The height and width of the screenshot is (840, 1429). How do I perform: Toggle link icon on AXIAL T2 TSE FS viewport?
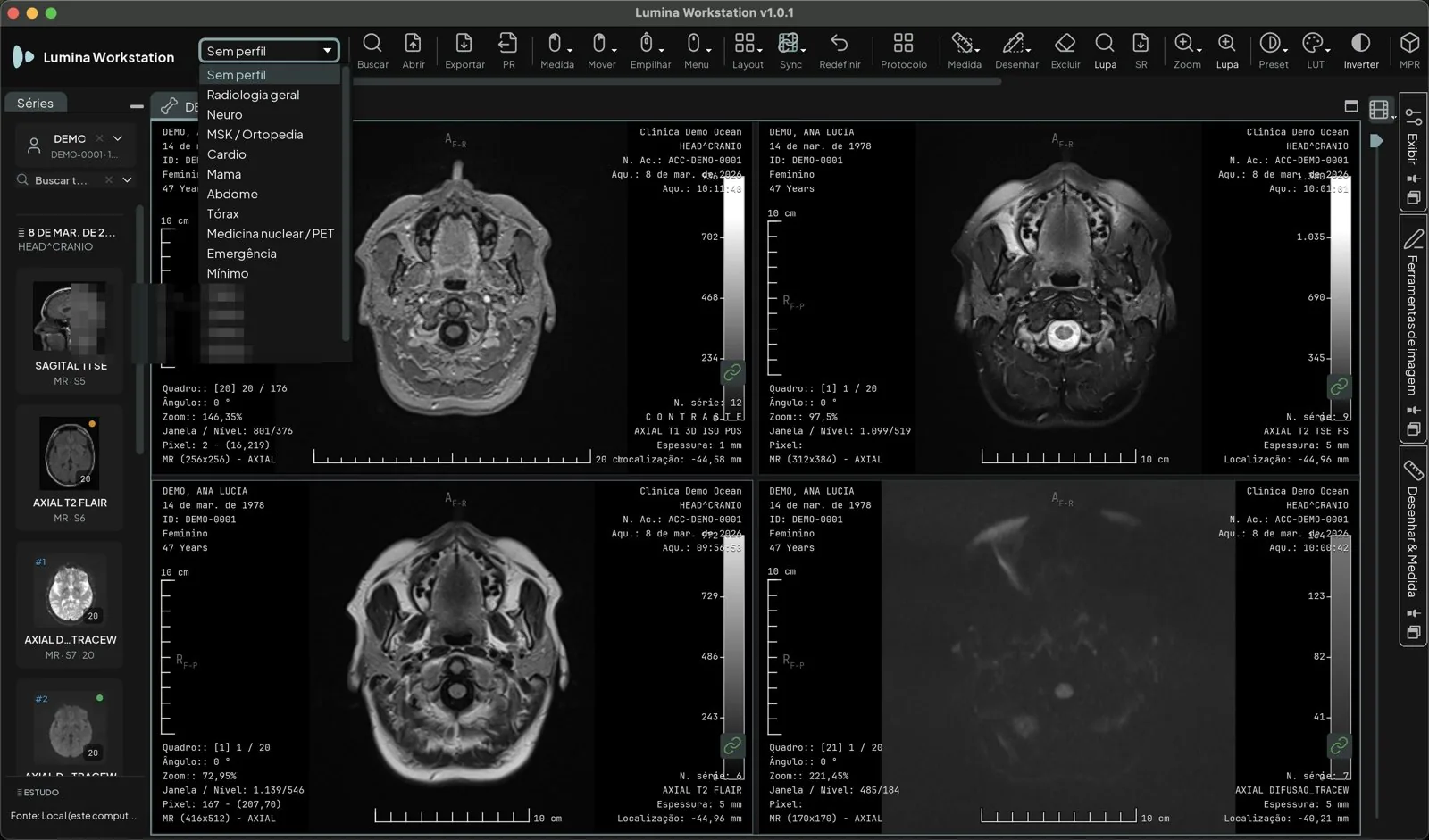point(1339,387)
